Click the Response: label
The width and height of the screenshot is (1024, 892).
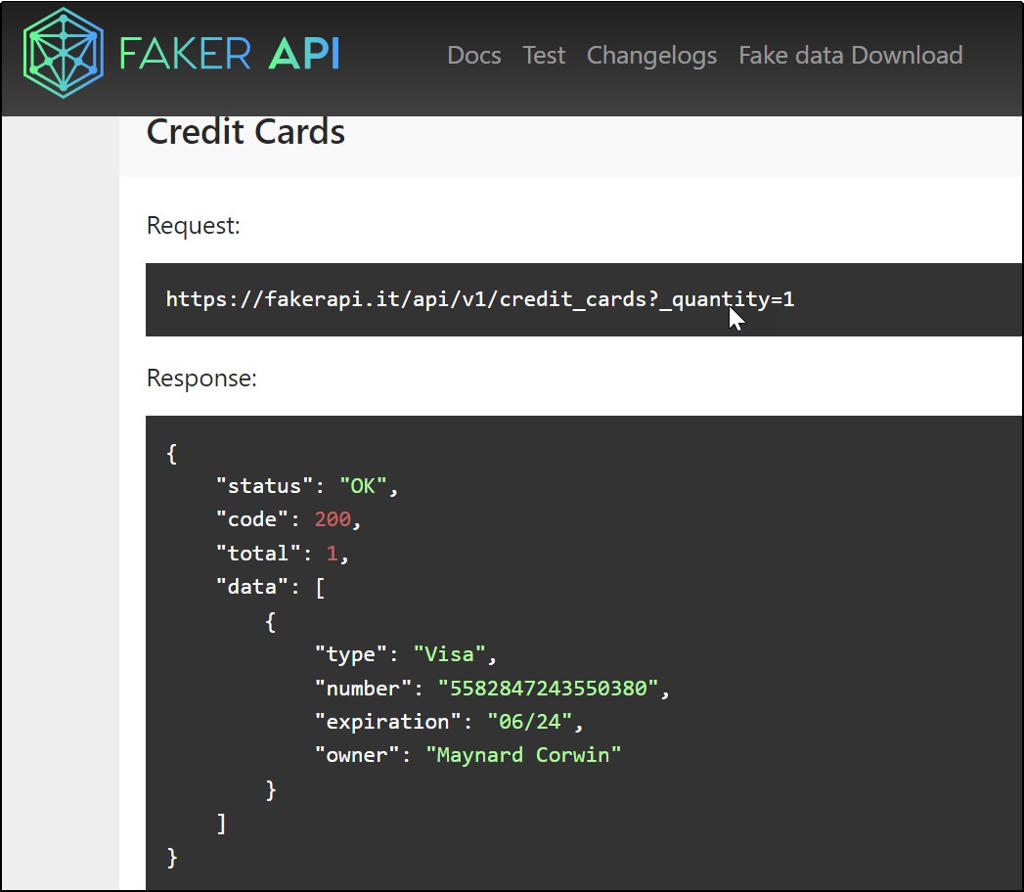tap(202, 379)
